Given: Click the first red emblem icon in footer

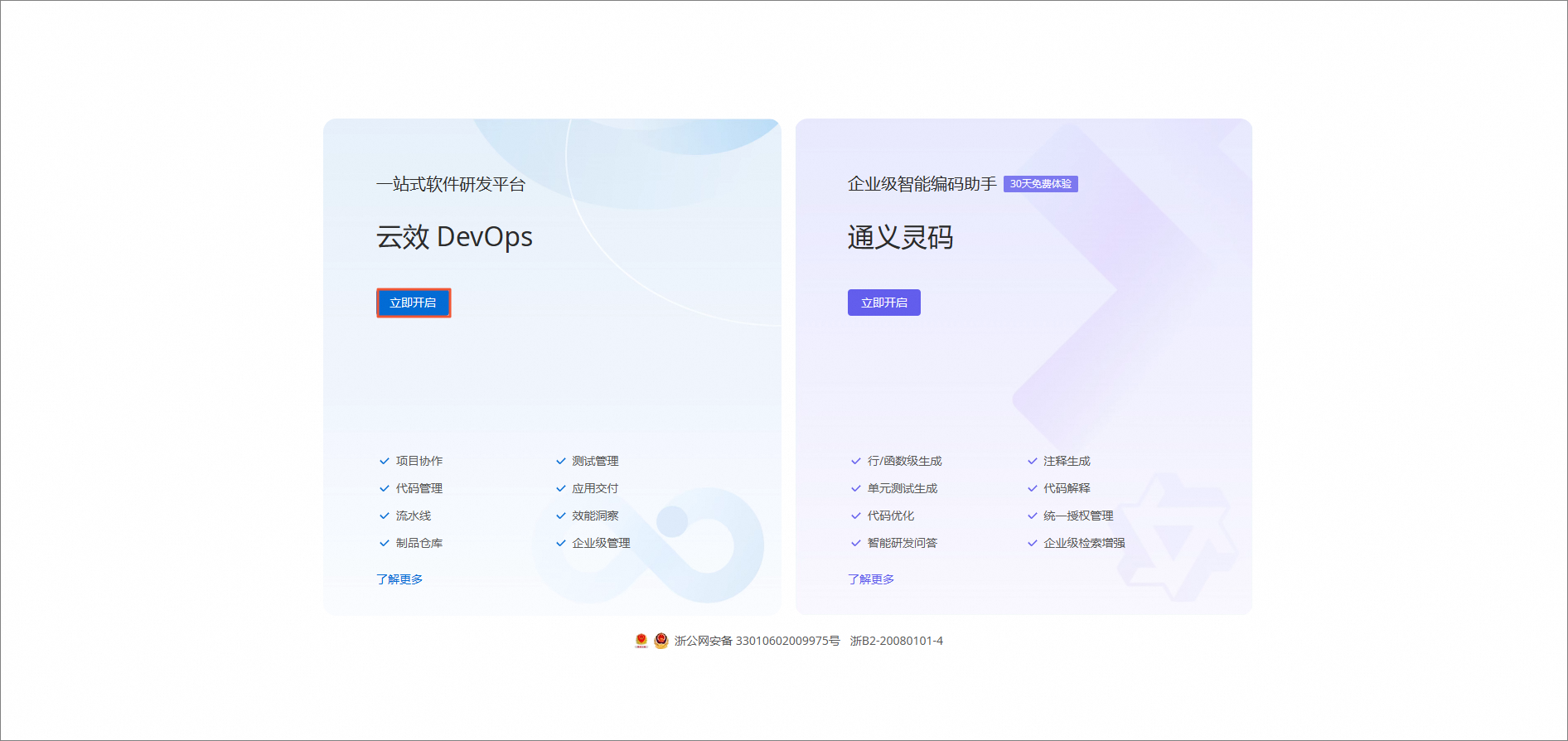Looking at the screenshot, I should pyautogui.click(x=641, y=641).
